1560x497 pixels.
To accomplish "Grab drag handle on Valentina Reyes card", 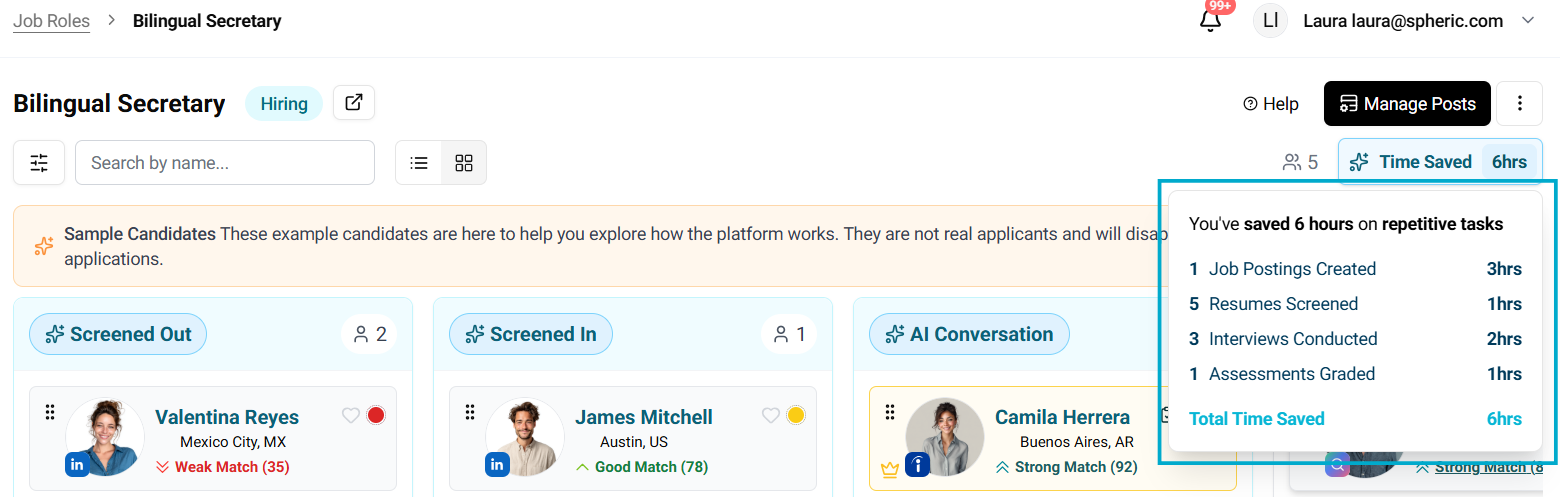I will [49, 412].
